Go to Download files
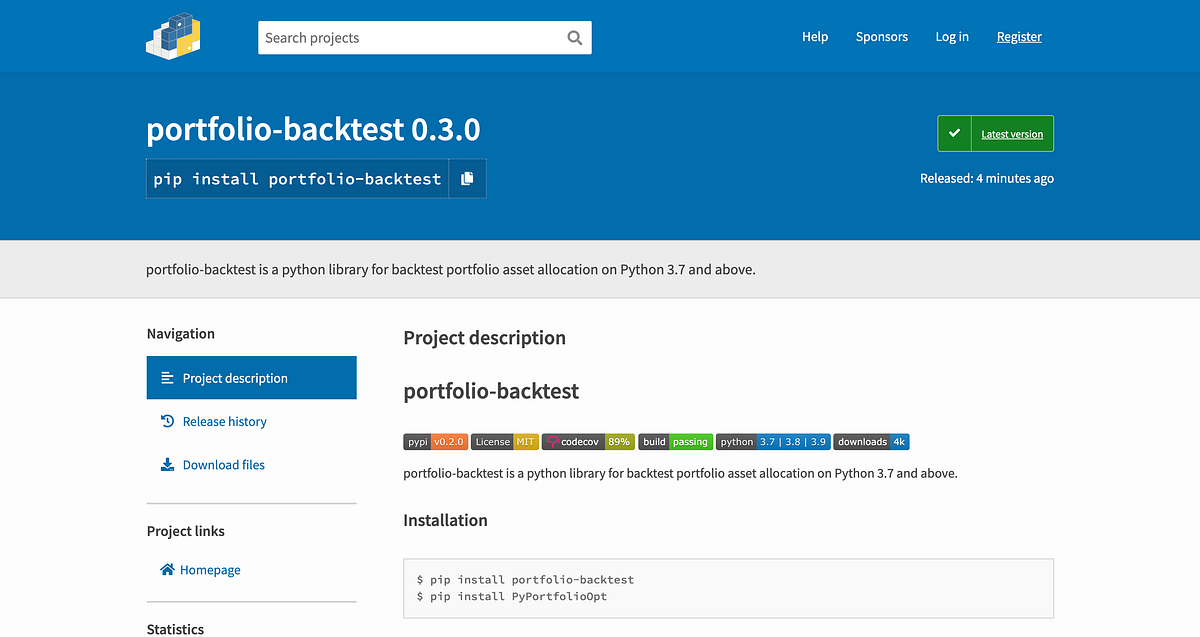 224,464
